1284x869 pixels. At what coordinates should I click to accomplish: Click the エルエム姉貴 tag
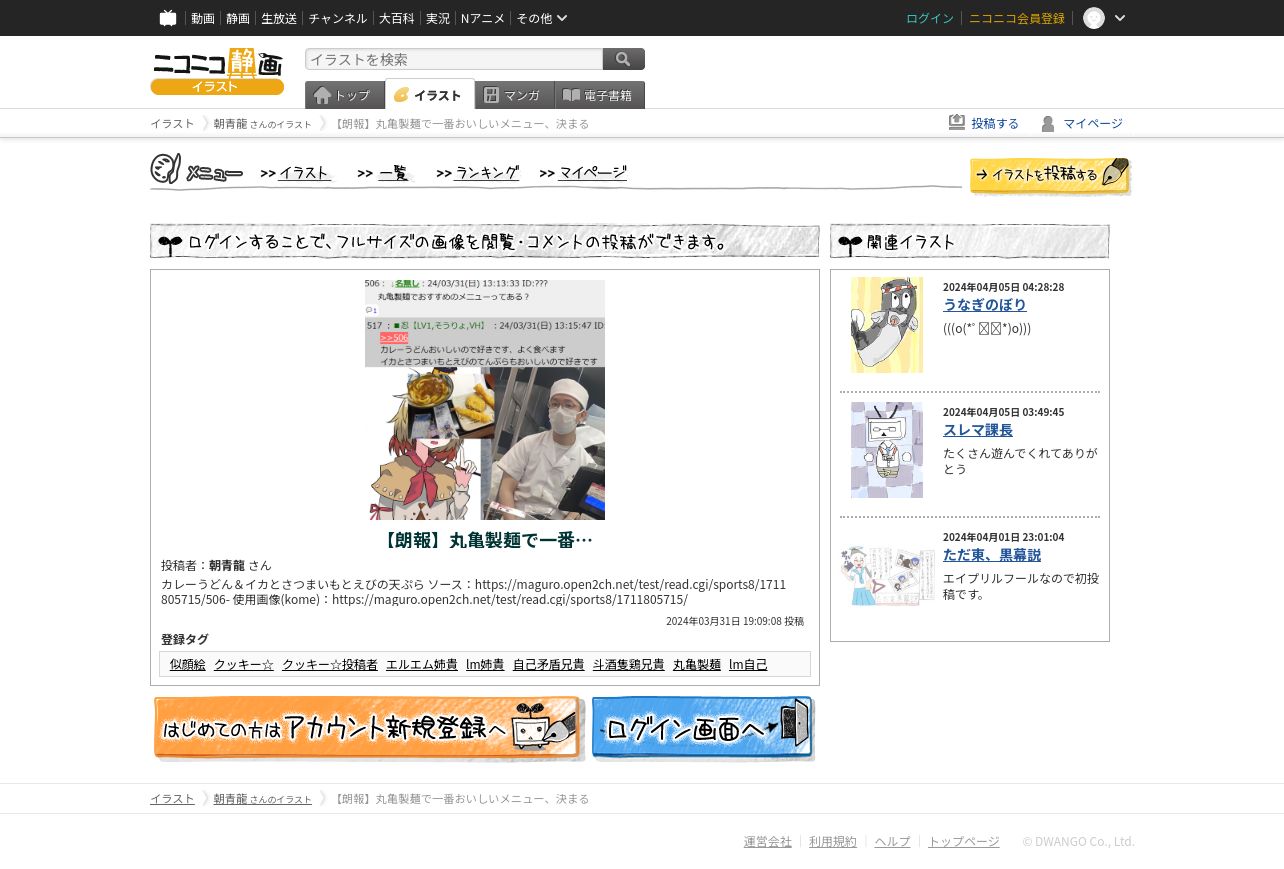tap(422, 664)
